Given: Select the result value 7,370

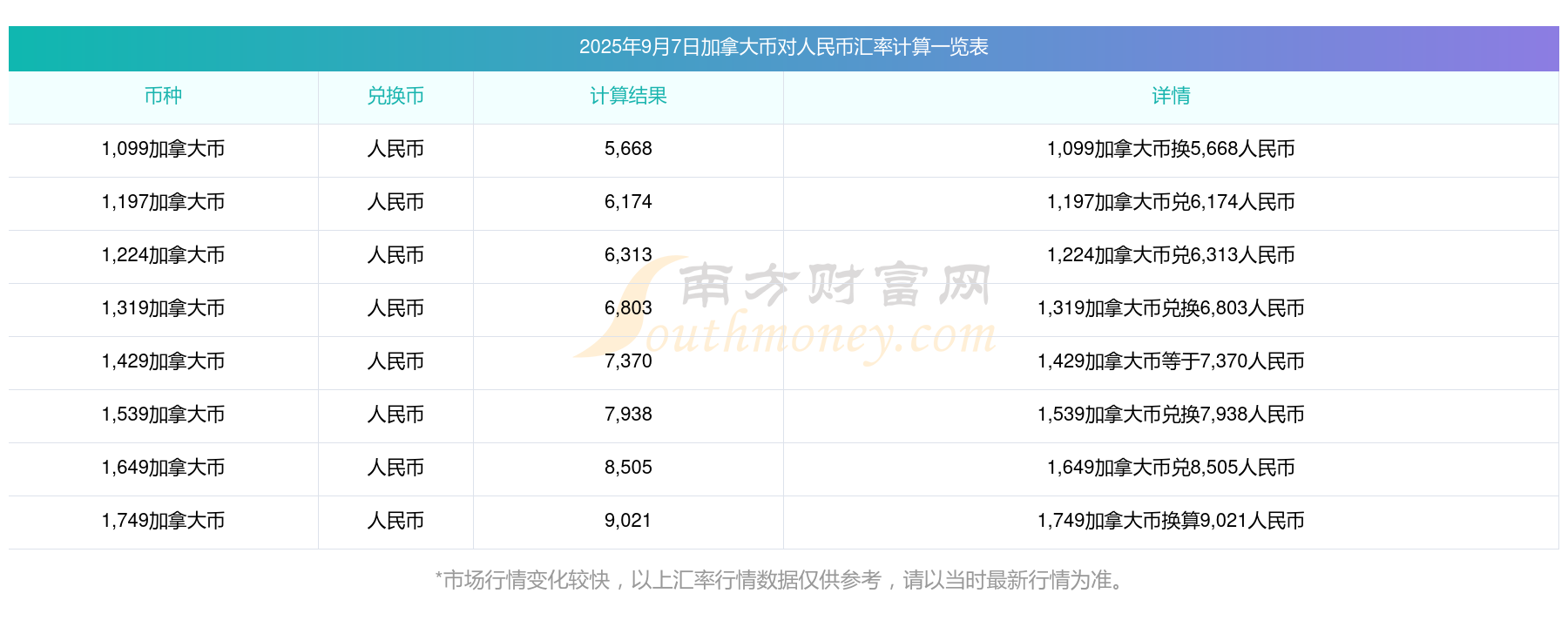Looking at the screenshot, I should pos(628,361).
